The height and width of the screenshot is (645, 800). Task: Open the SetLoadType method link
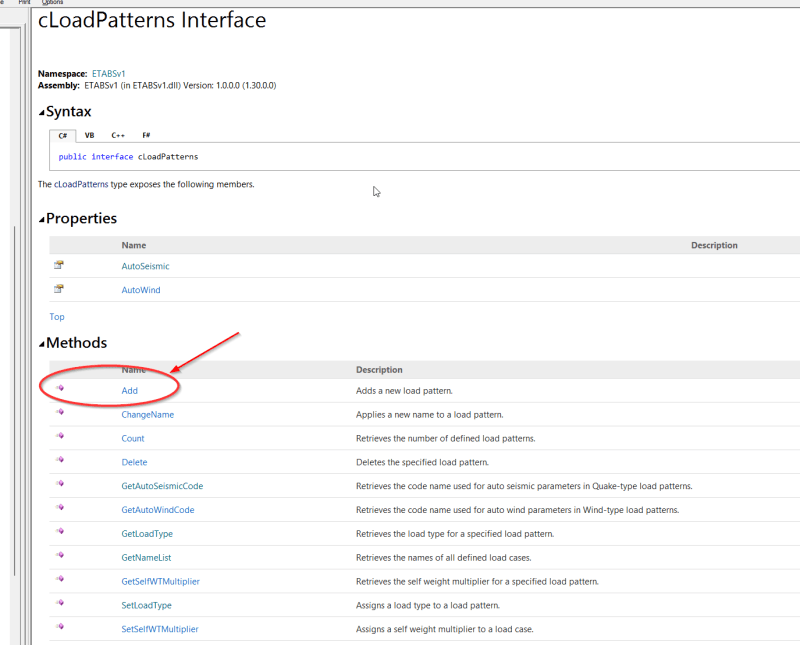146,605
